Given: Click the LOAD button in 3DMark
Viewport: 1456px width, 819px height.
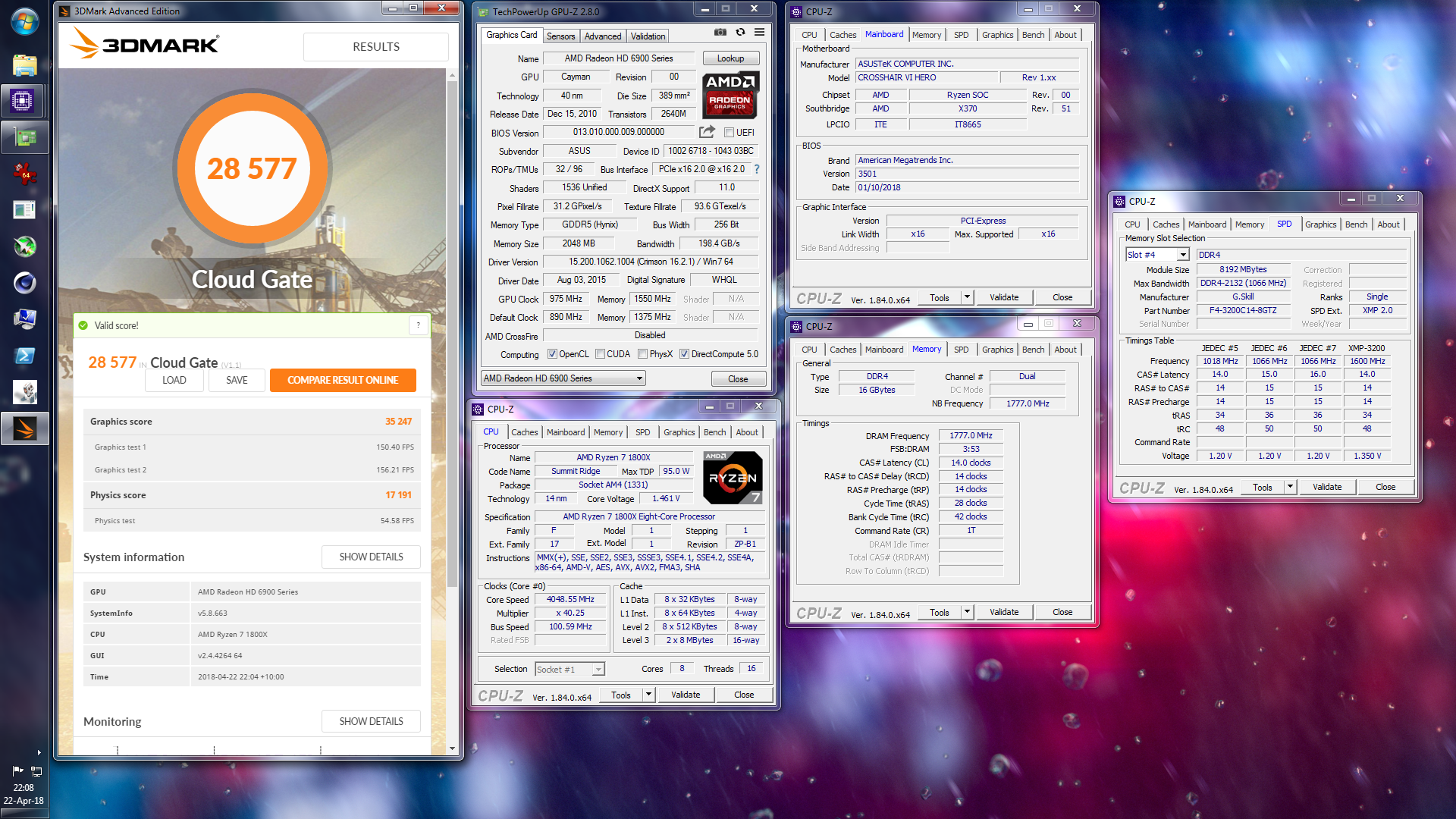Looking at the screenshot, I should pyautogui.click(x=174, y=380).
